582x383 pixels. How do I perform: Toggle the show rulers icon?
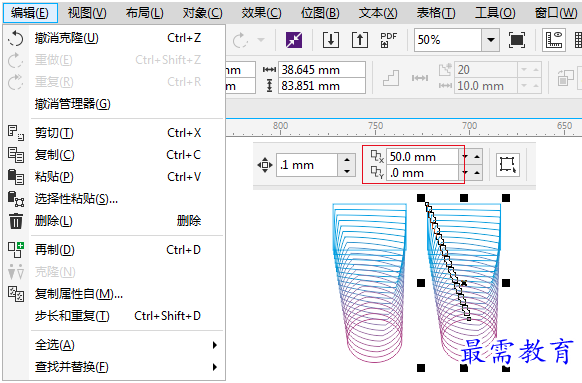coord(553,40)
